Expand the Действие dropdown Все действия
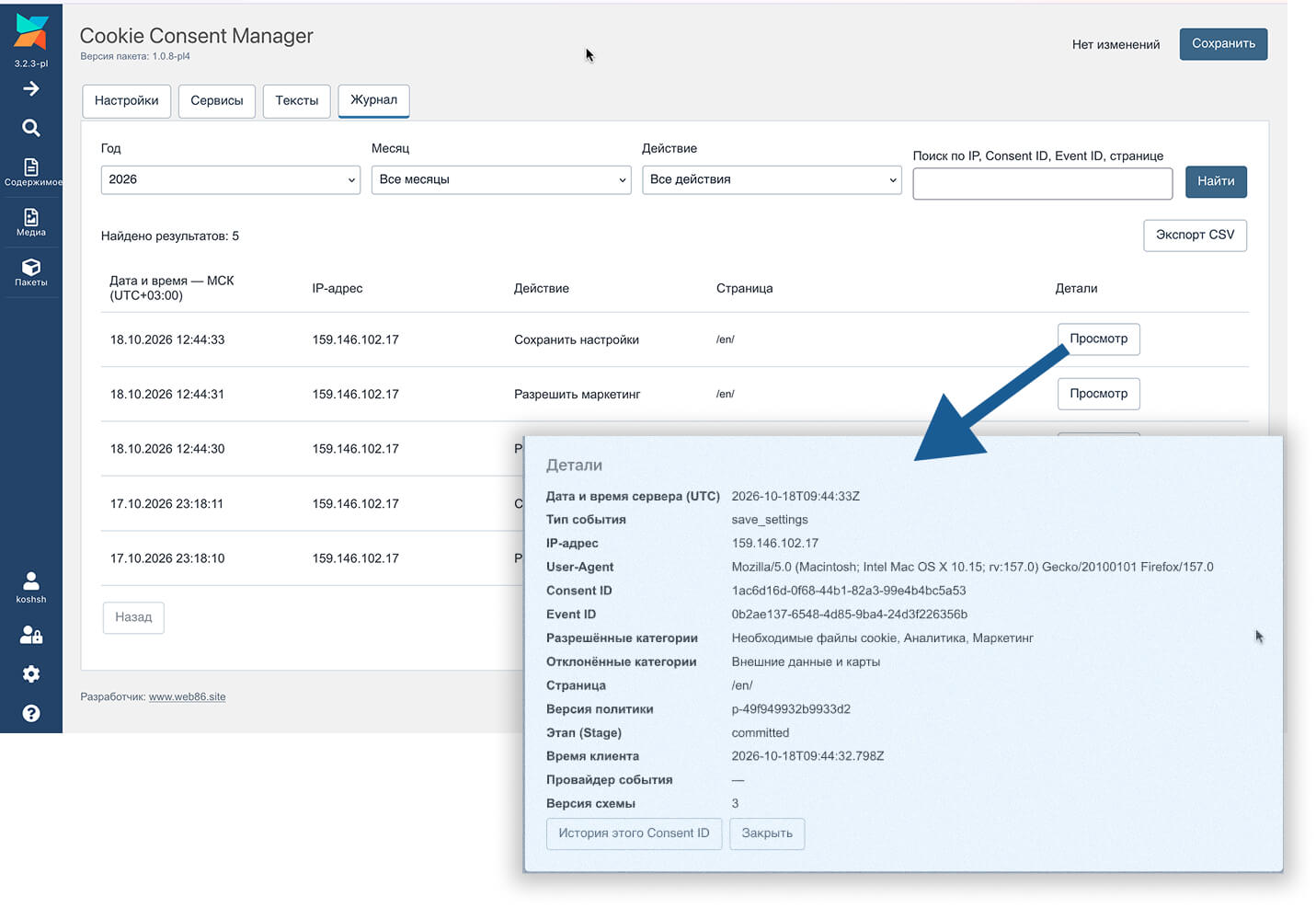The image size is (1316, 908). [x=772, y=179]
